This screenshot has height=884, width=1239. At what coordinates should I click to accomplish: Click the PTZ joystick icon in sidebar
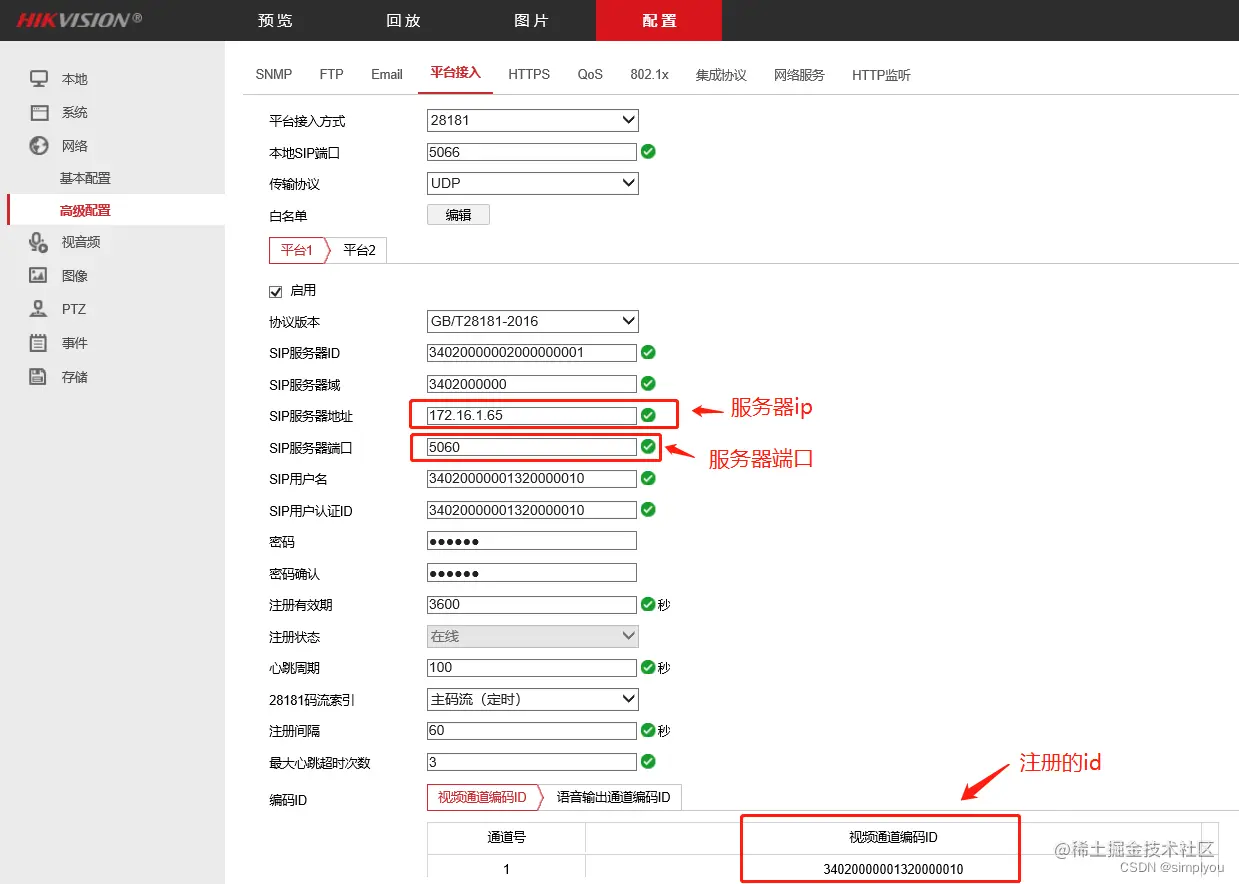click(39, 309)
